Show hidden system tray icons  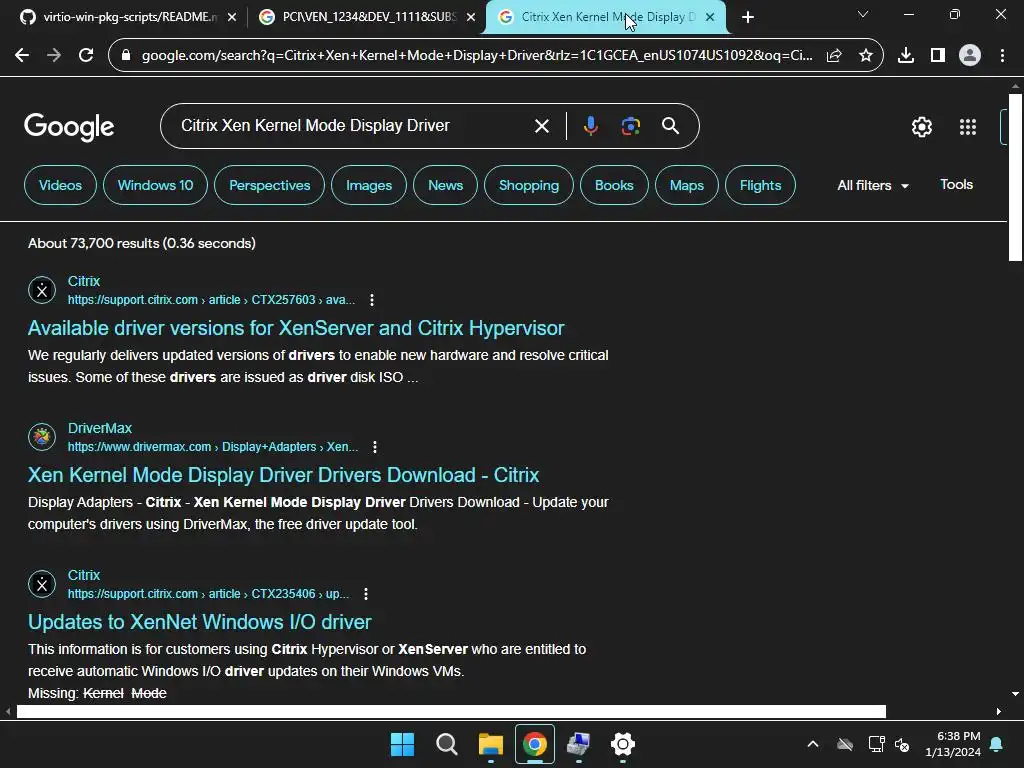[813, 744]
